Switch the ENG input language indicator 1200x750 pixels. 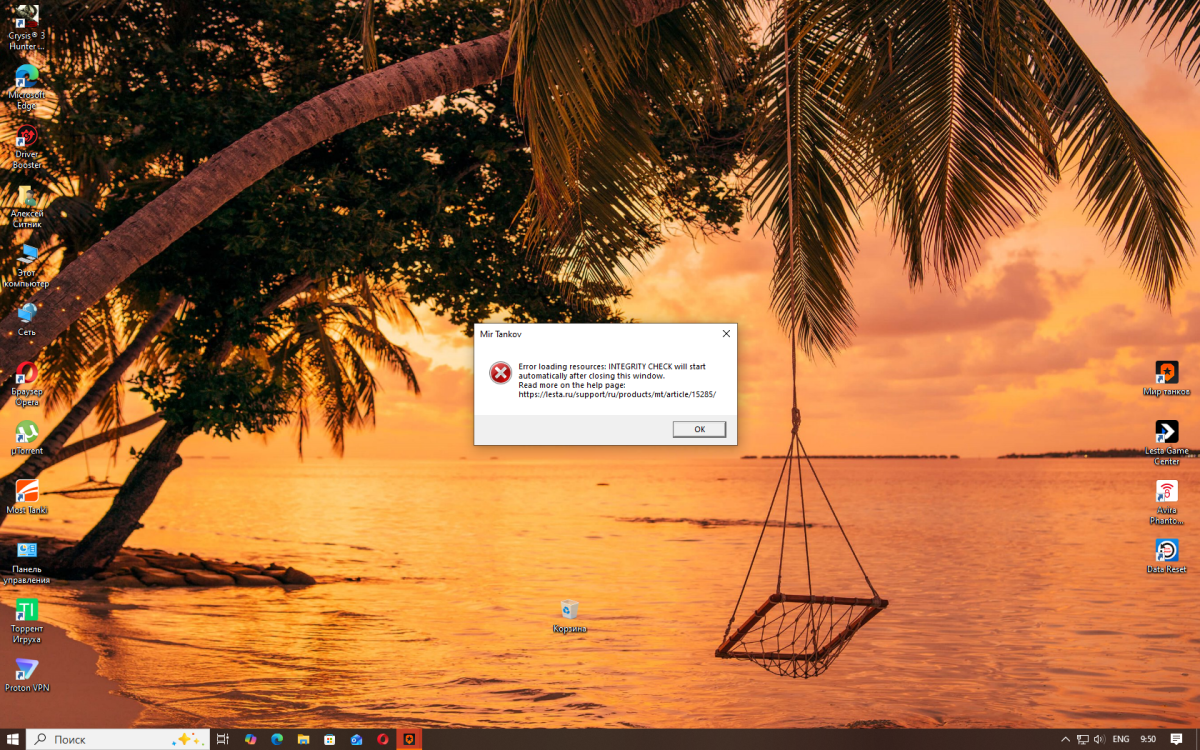click(x=1121, y=739)
